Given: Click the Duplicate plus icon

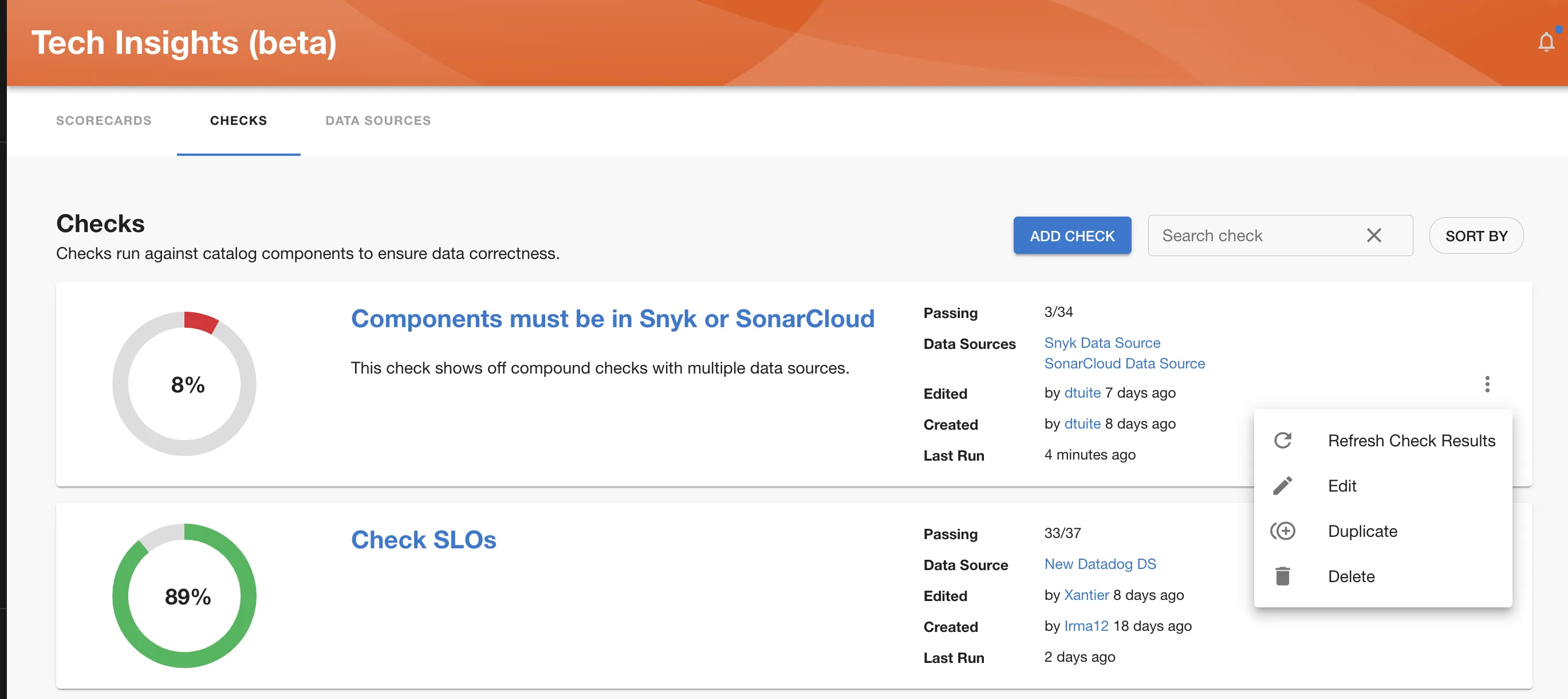Looking at the screenshot, I should point(1283,531).
